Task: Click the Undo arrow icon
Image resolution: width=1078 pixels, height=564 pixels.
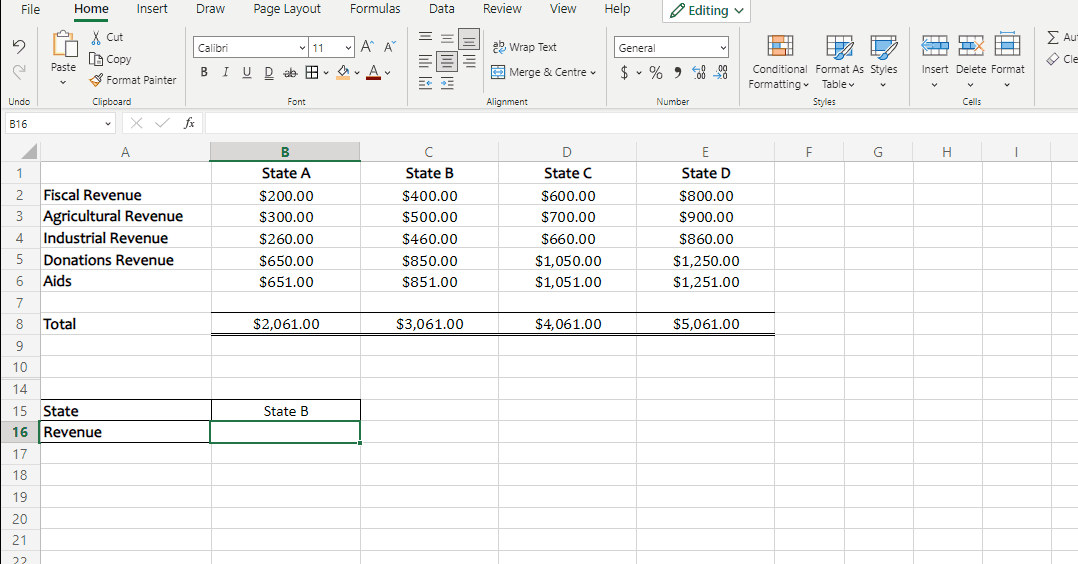Action: point(19,46)
